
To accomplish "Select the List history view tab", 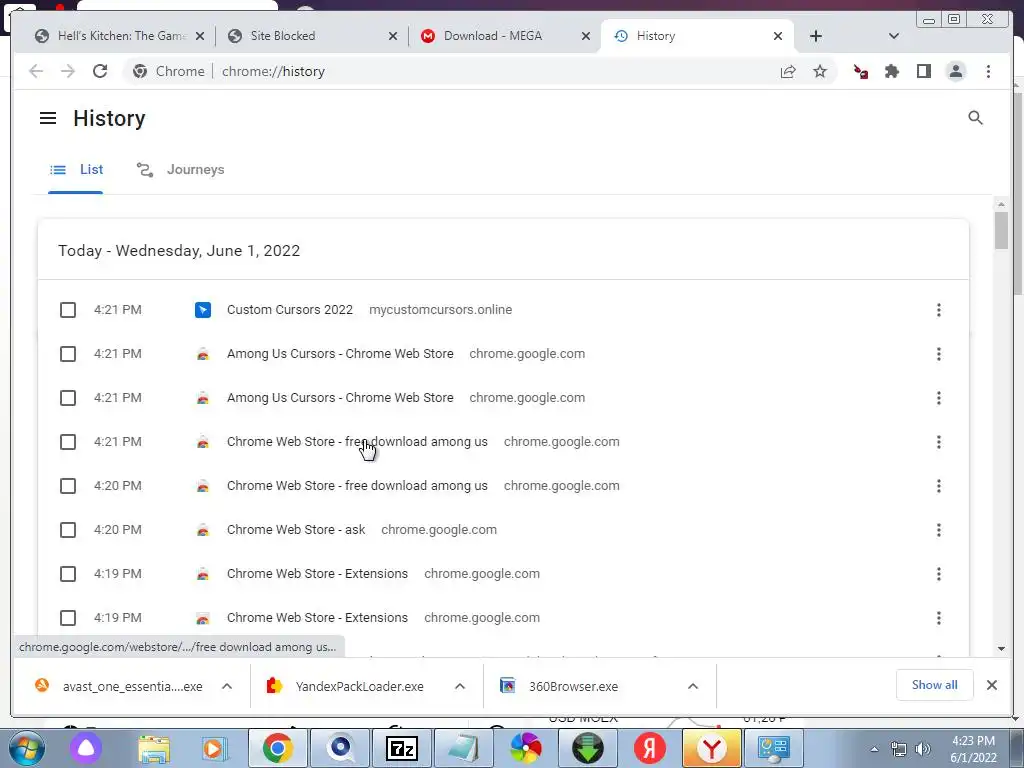I will [76, 170].
